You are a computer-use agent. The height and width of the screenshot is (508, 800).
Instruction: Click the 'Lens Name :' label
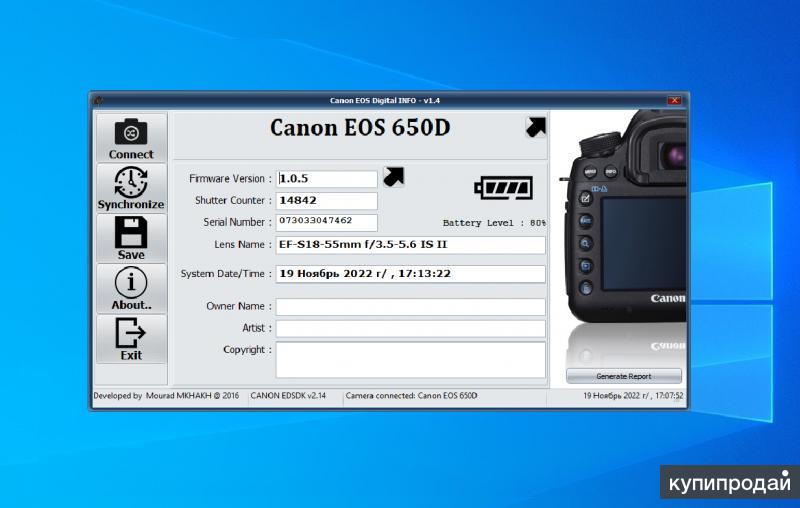[x=243, y=245]
